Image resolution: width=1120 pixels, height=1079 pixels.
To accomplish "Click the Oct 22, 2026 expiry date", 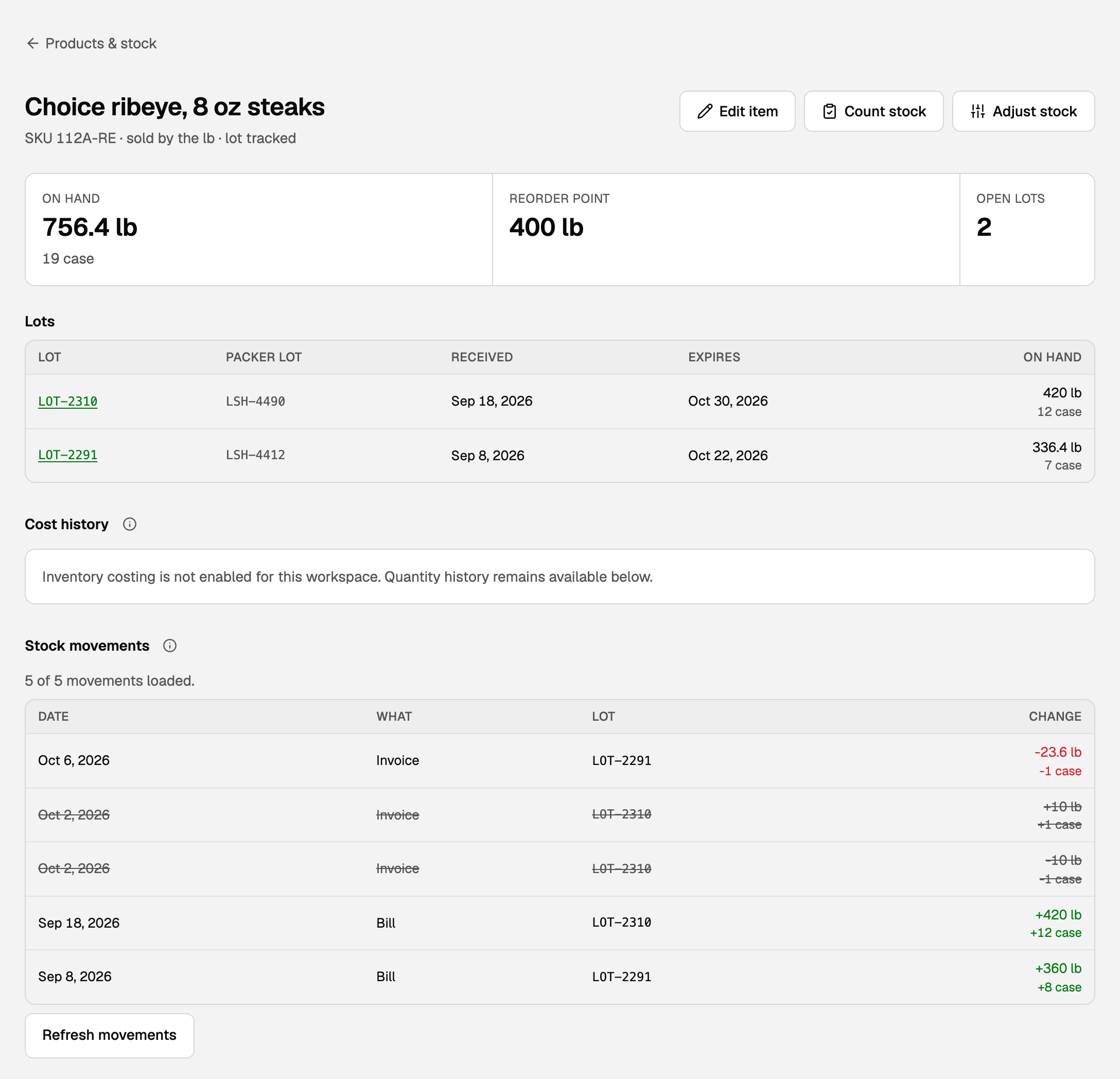I will pyautogui.click(x=727, y=456).
